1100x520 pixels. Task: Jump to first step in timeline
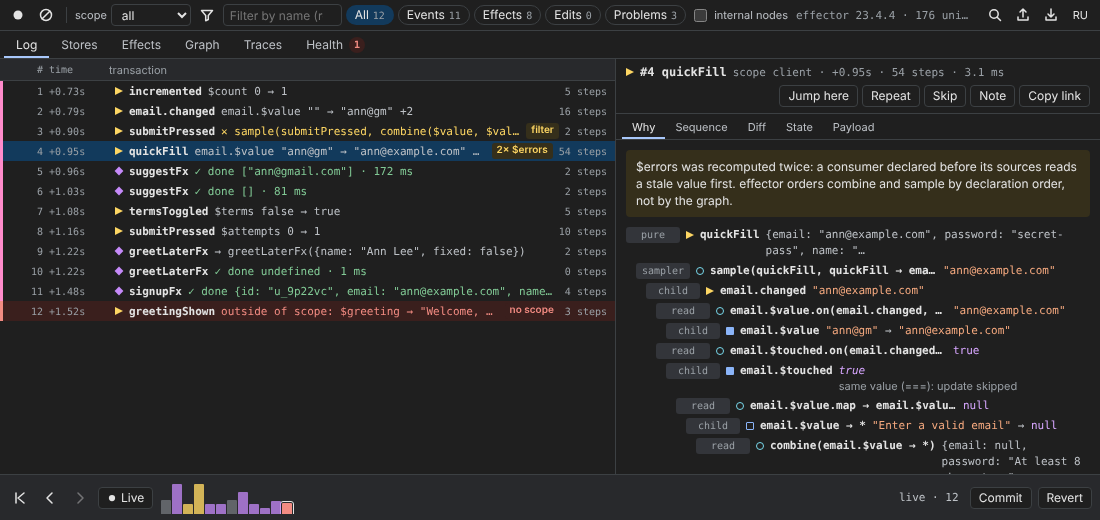[x=20, y=498]
